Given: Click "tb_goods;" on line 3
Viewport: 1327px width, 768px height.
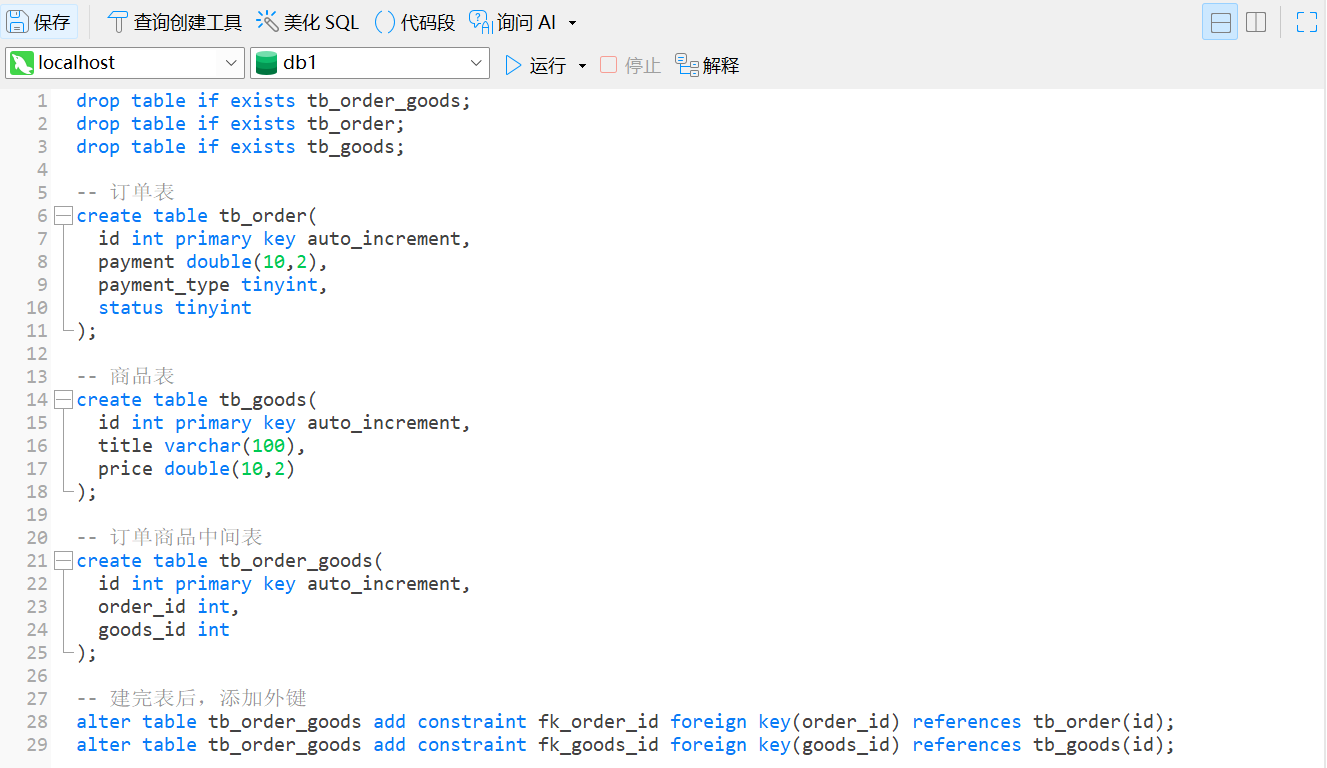Looking at the screenshot, I should [356, 147].
